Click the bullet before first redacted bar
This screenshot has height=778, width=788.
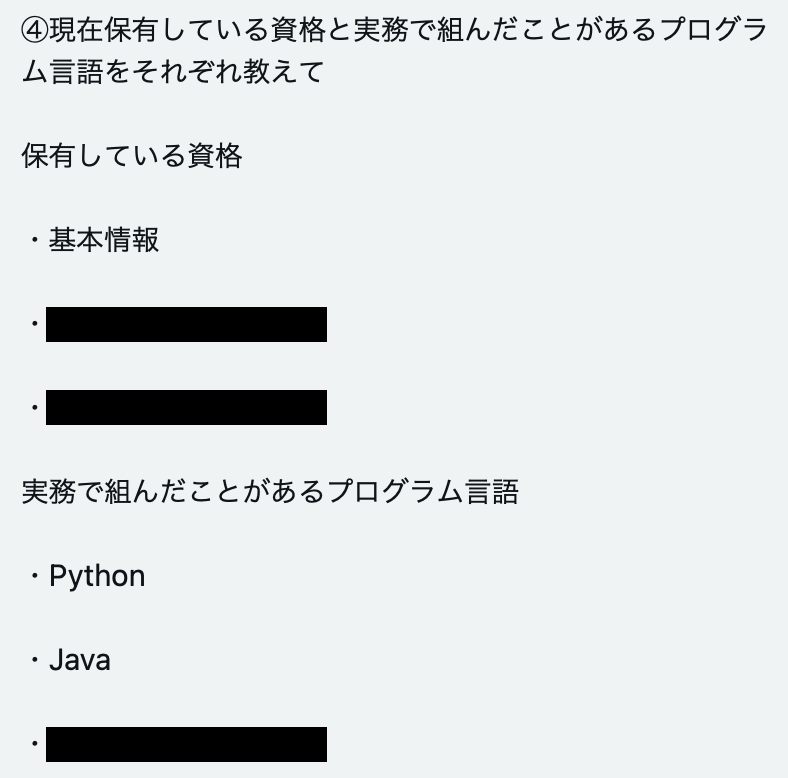click(35, 324)
